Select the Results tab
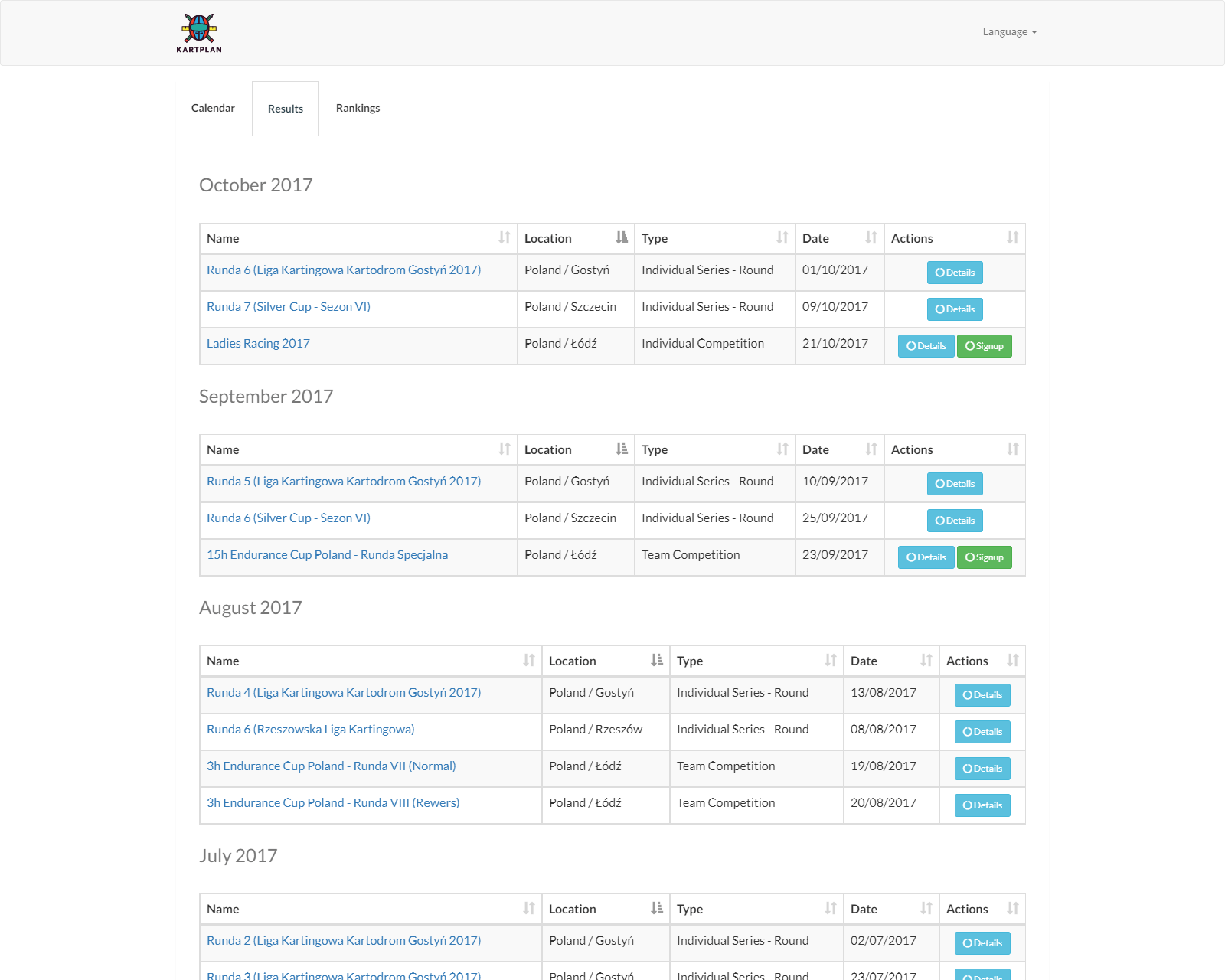 point(286,109)
